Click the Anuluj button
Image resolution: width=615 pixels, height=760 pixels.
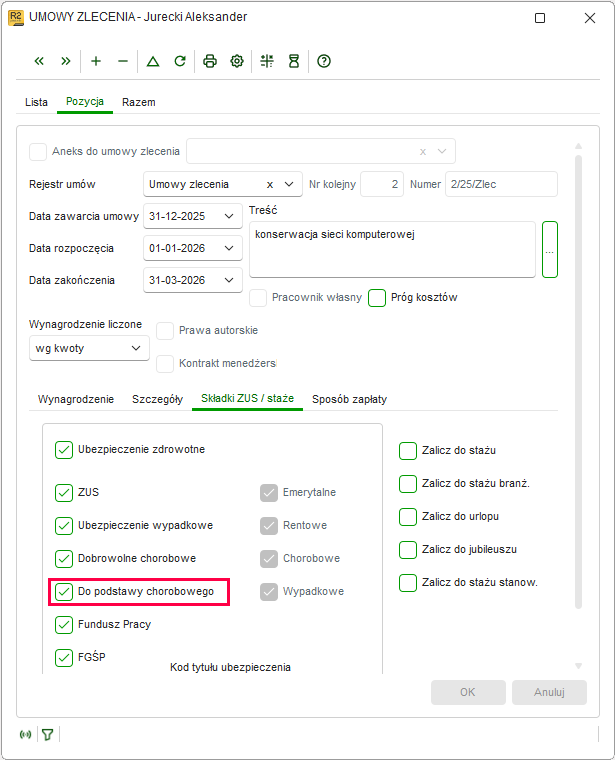click(549, 692)
